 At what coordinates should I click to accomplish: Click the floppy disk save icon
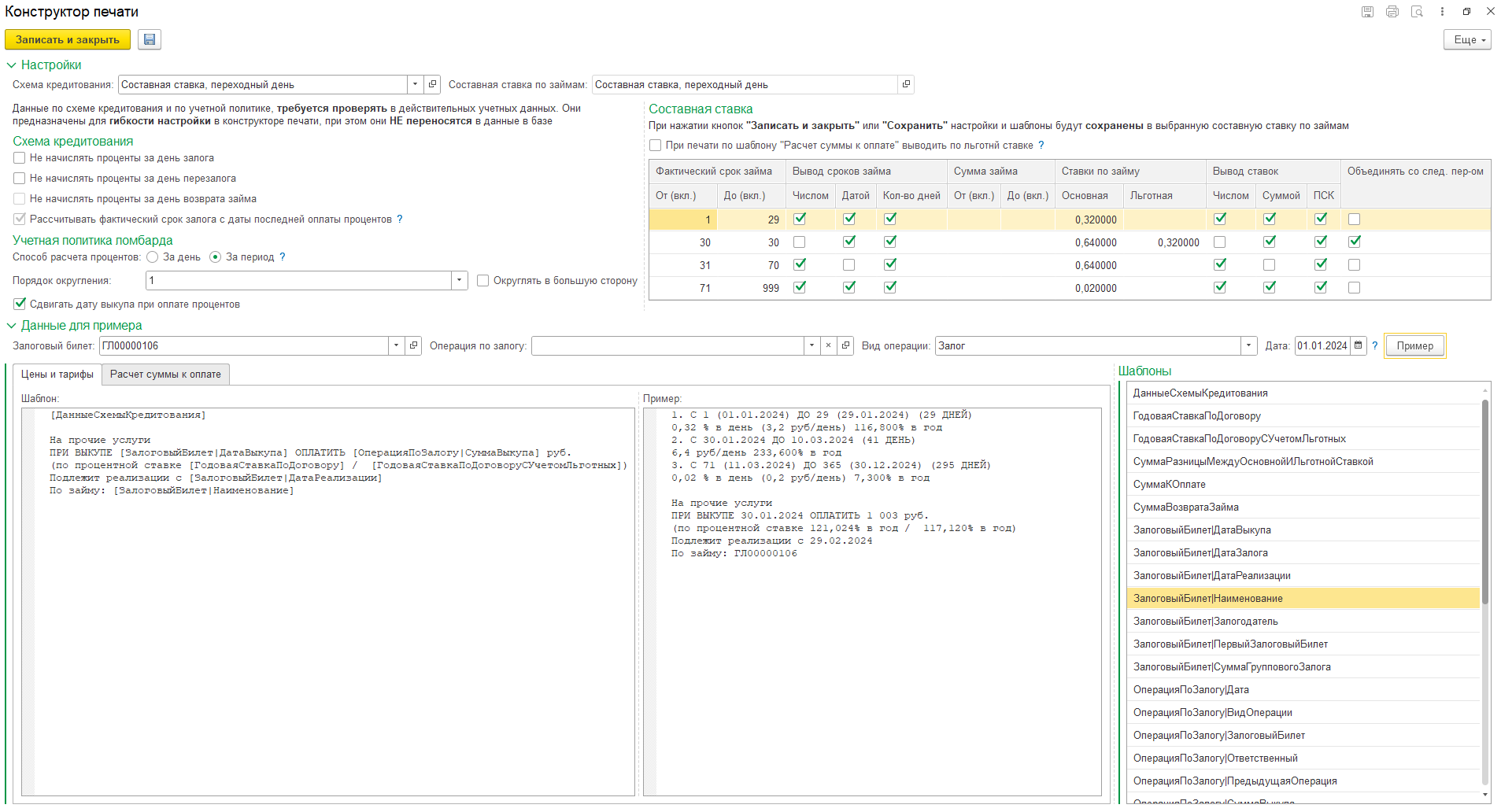coord(150,39)
